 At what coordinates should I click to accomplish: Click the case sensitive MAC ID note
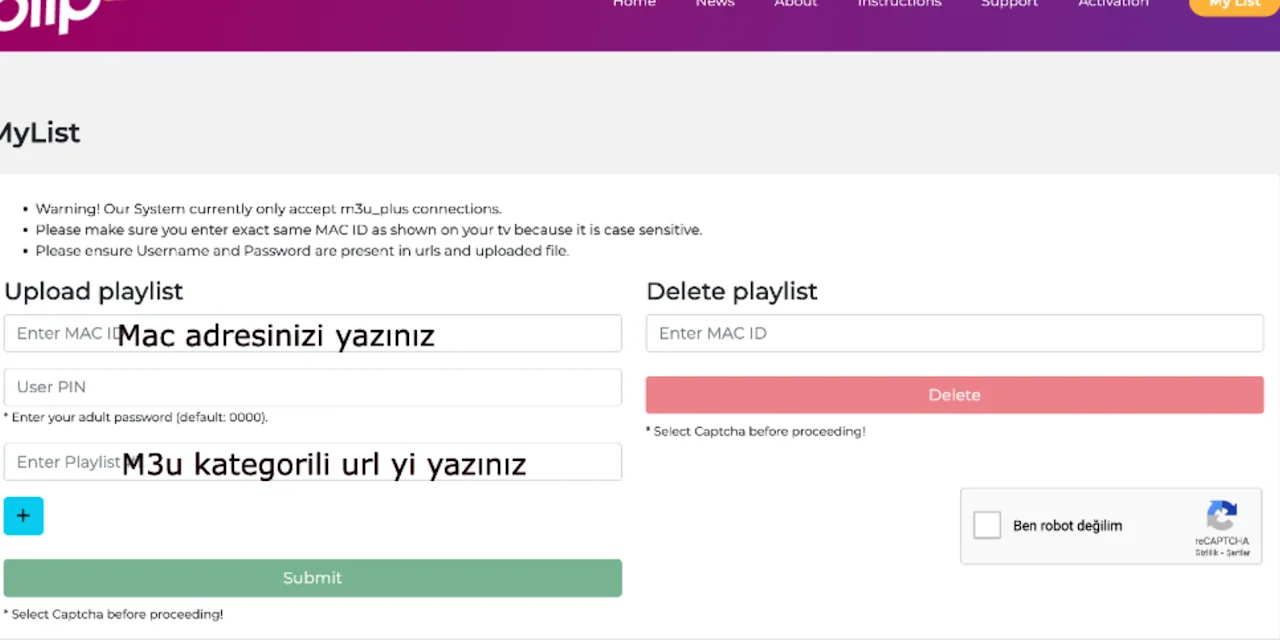(369, 230)
